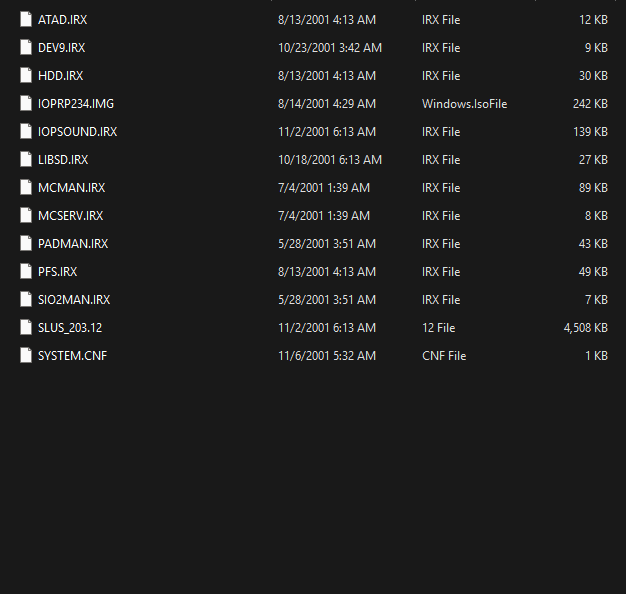This screenshot has height=594, width=626.
Task: Select the ATAD.IRX file name
Action: (62, 20)
